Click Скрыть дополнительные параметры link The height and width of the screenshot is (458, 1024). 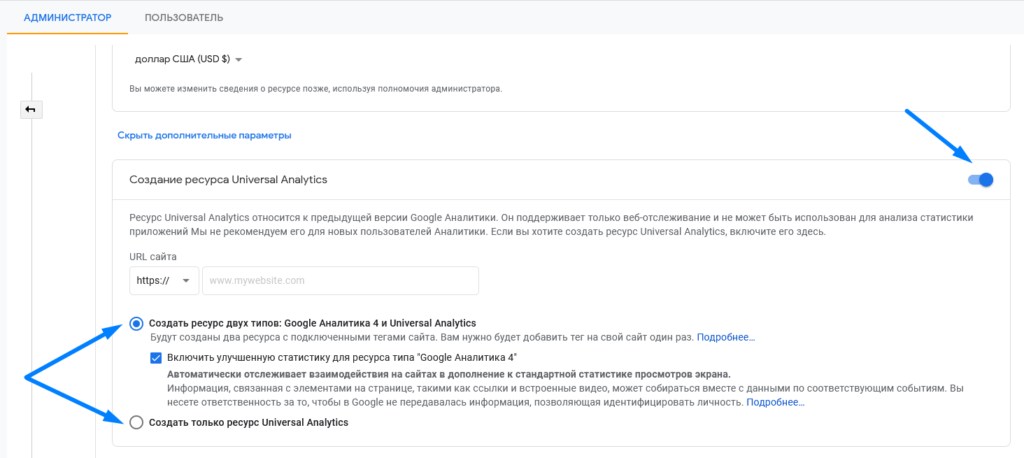click(204, 135)
